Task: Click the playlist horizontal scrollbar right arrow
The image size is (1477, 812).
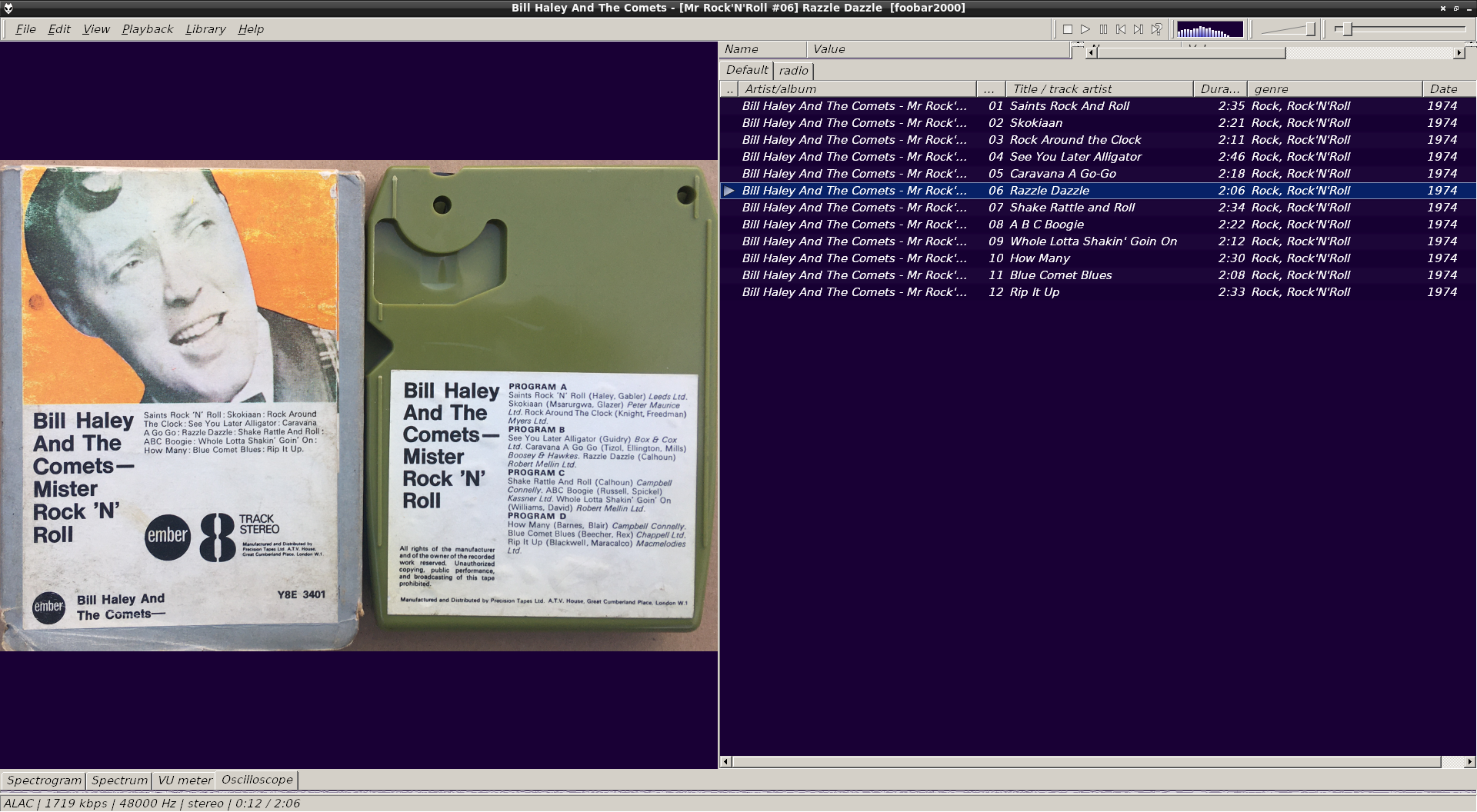Action: point(1469,762)
